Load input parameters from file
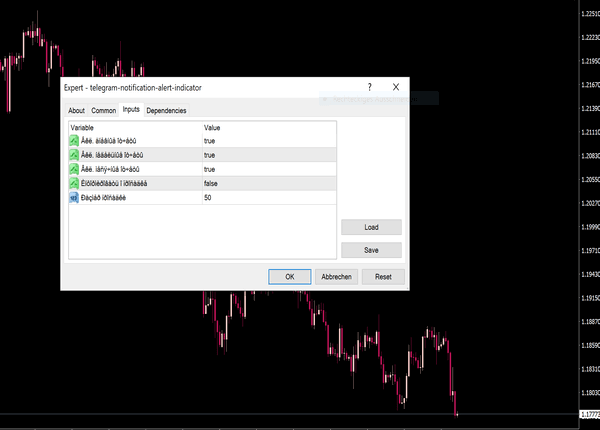Image resolution: width=600 pixels, height=430 pixels. (x=371, y=227)
